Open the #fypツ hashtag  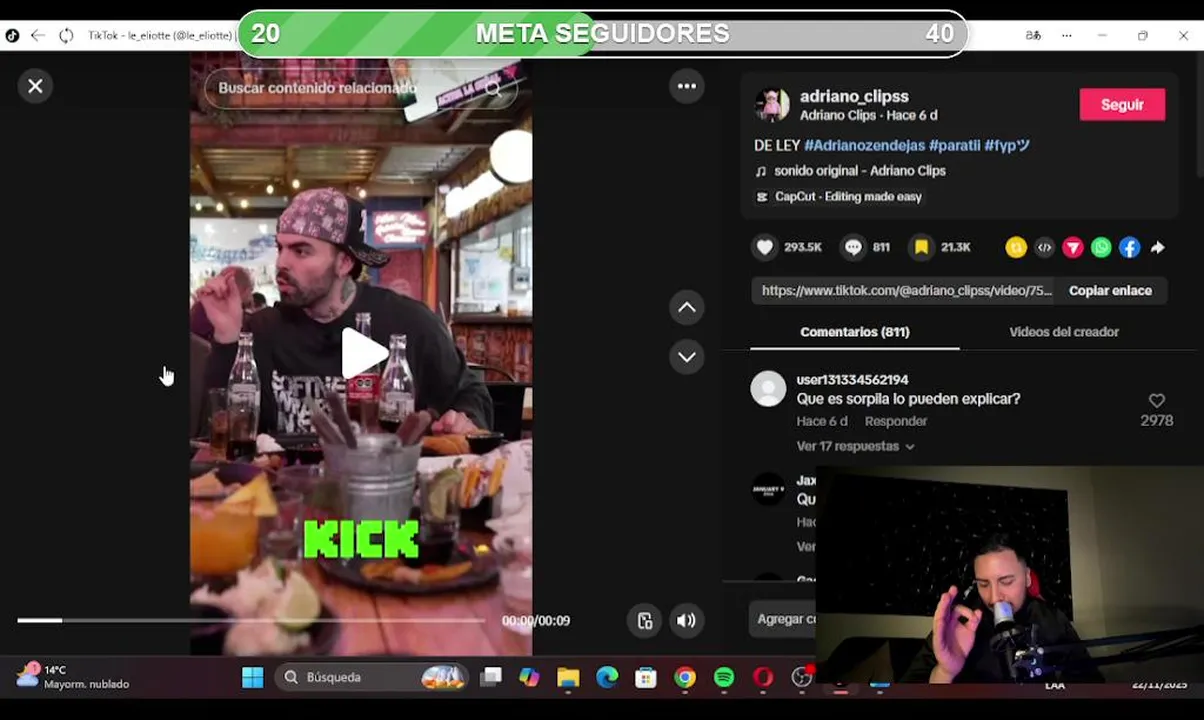point(1007,145)
